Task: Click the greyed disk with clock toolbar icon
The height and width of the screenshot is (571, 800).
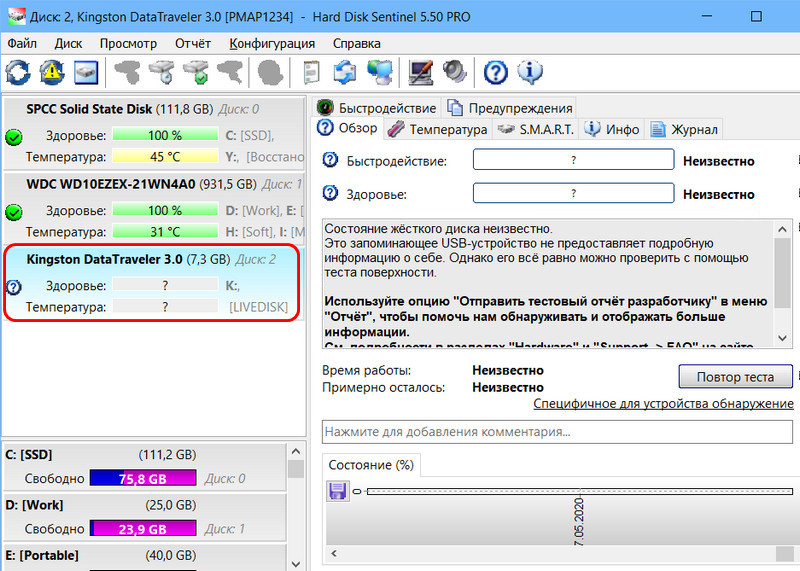Action: coord(162,72)
